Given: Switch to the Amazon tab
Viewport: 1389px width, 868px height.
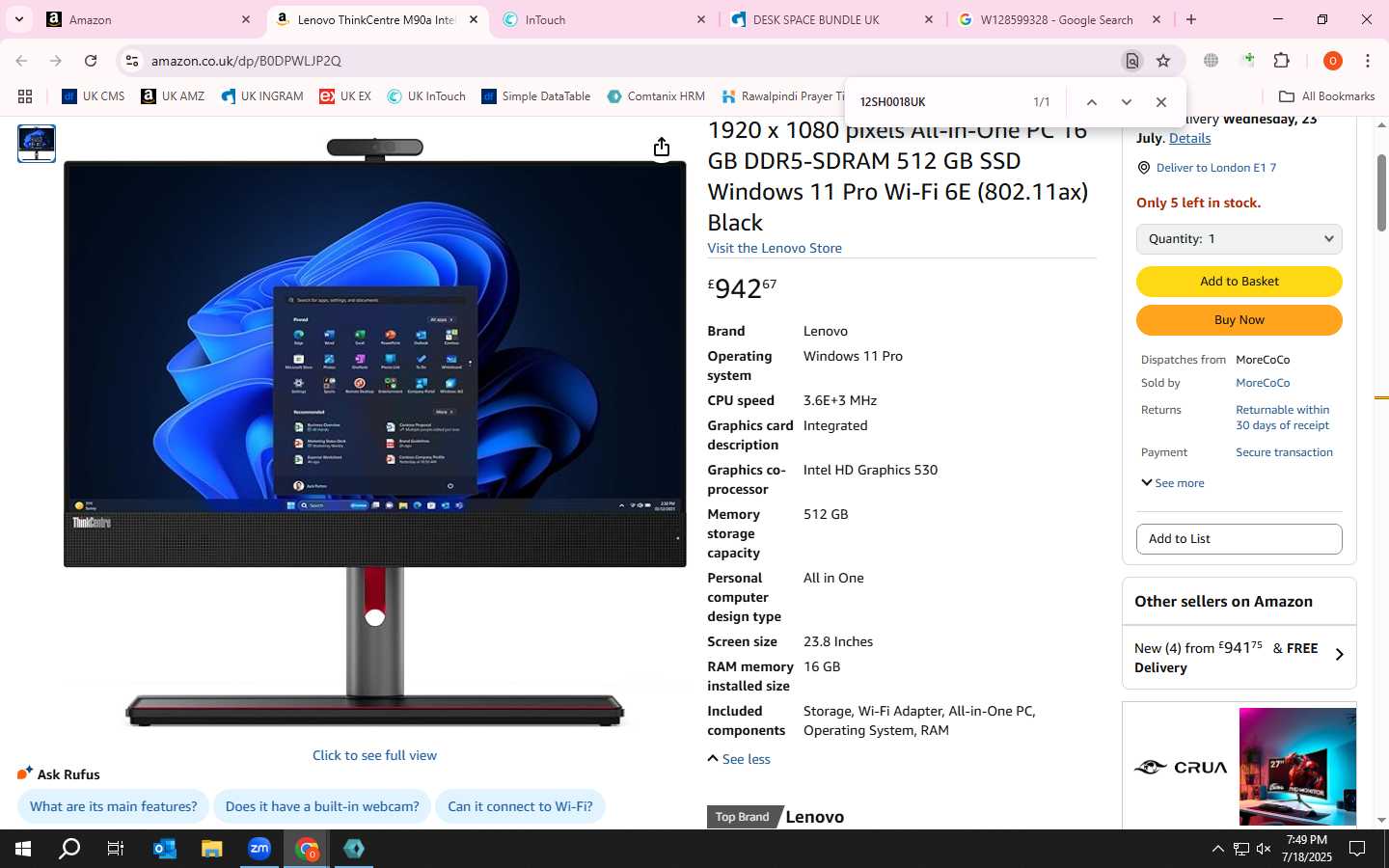Looking at the screenshot, I should pos(150,19).
